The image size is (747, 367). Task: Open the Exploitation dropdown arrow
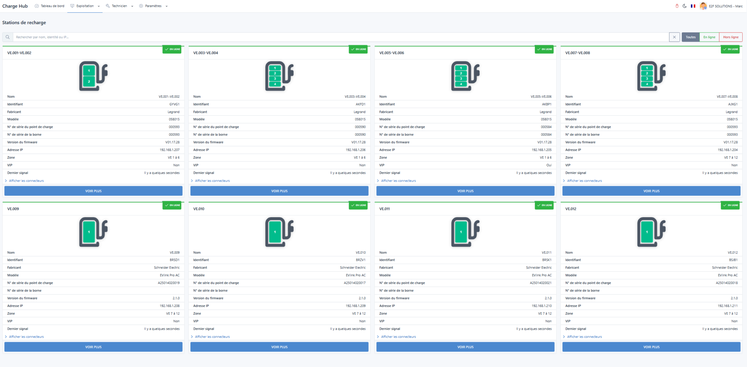(x=99, y=6)
